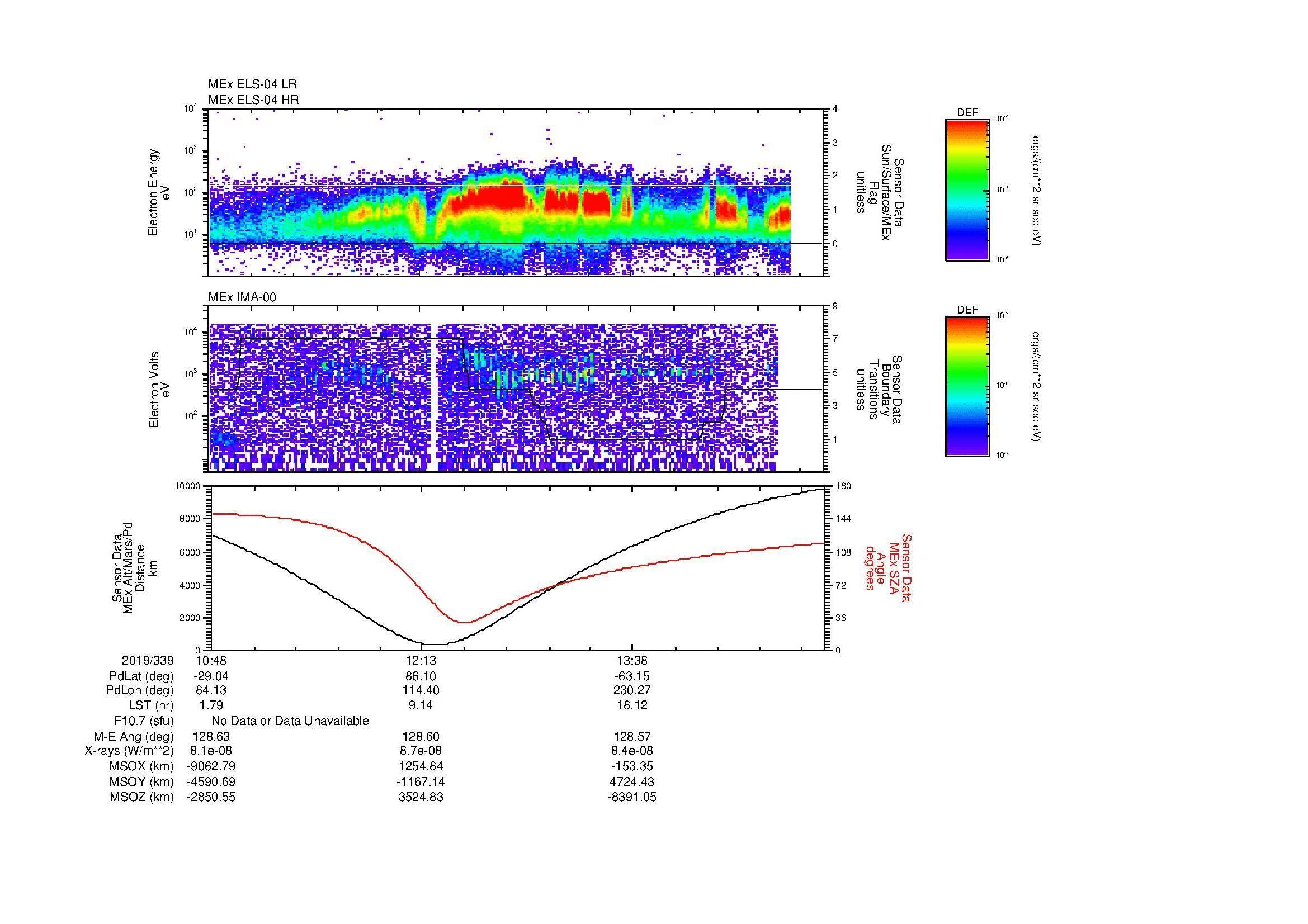Click the '13:38' time tick label

632,661
